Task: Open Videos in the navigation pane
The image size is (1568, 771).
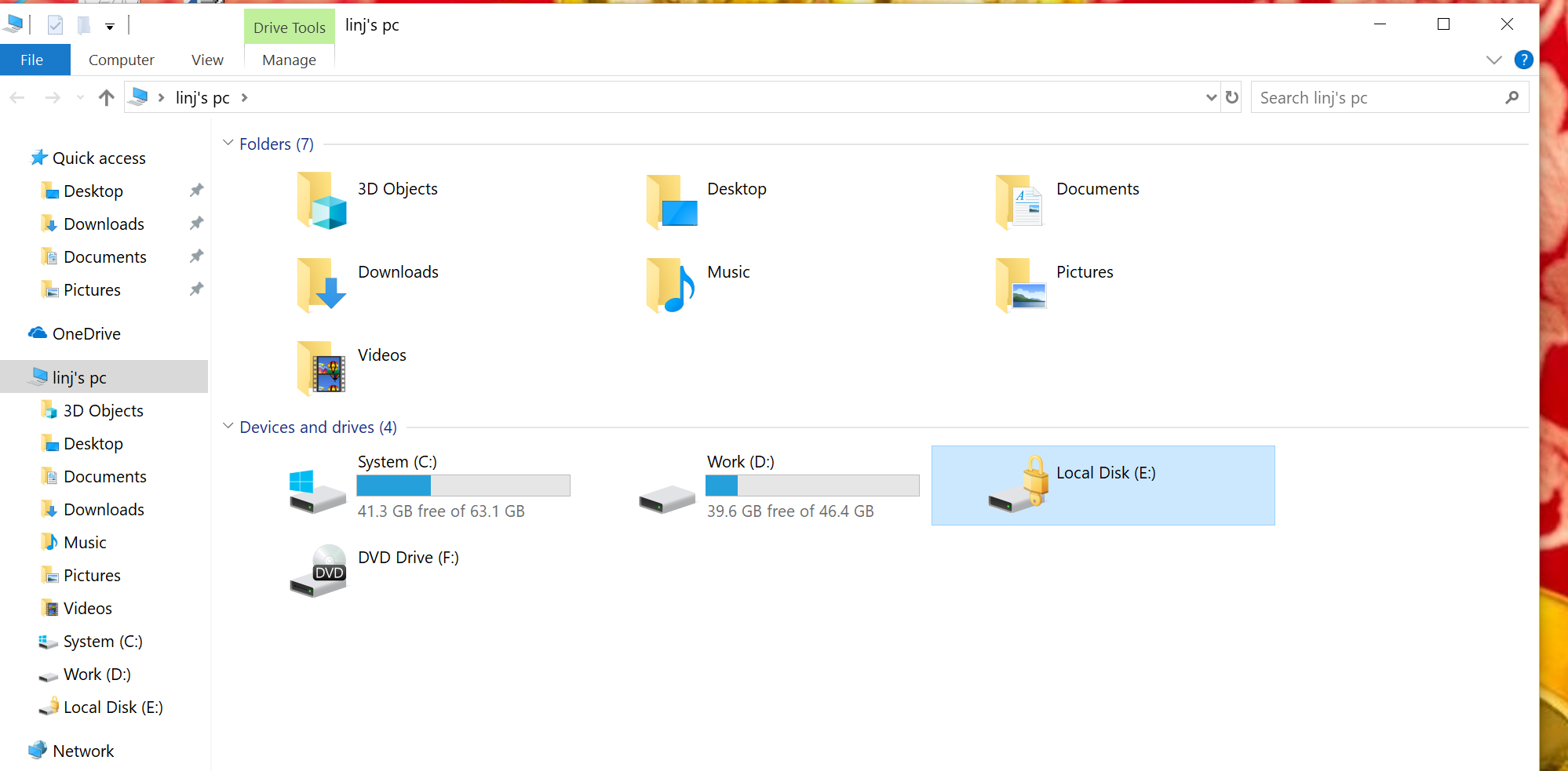Action: pos(88,609)
